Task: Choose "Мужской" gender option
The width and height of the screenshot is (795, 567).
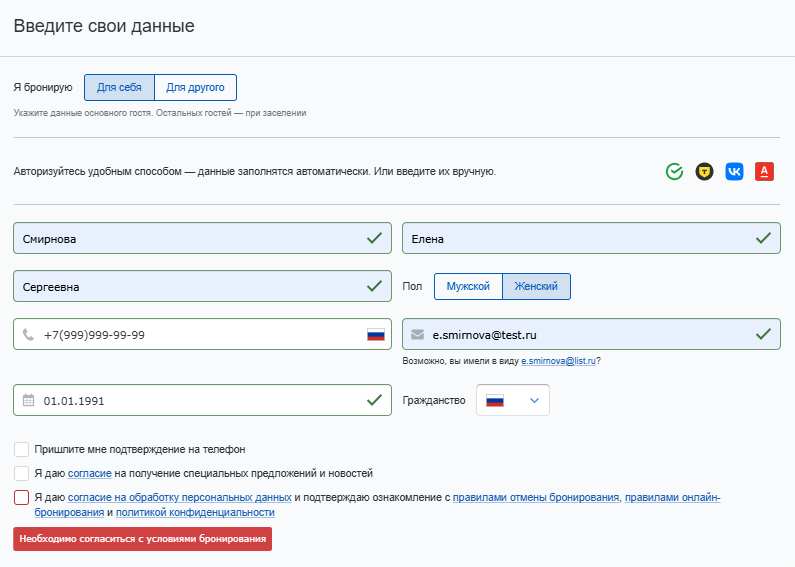Action: coord(468,287)
